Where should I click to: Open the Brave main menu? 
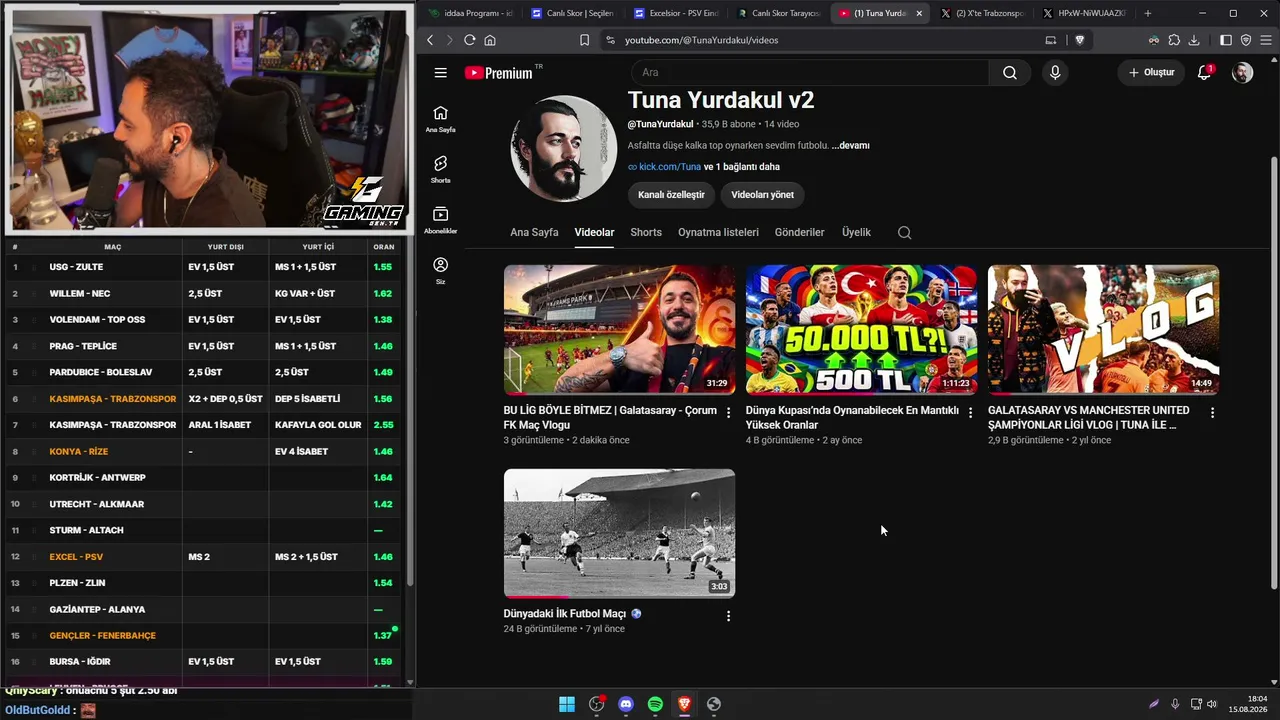click(1265, 40)
